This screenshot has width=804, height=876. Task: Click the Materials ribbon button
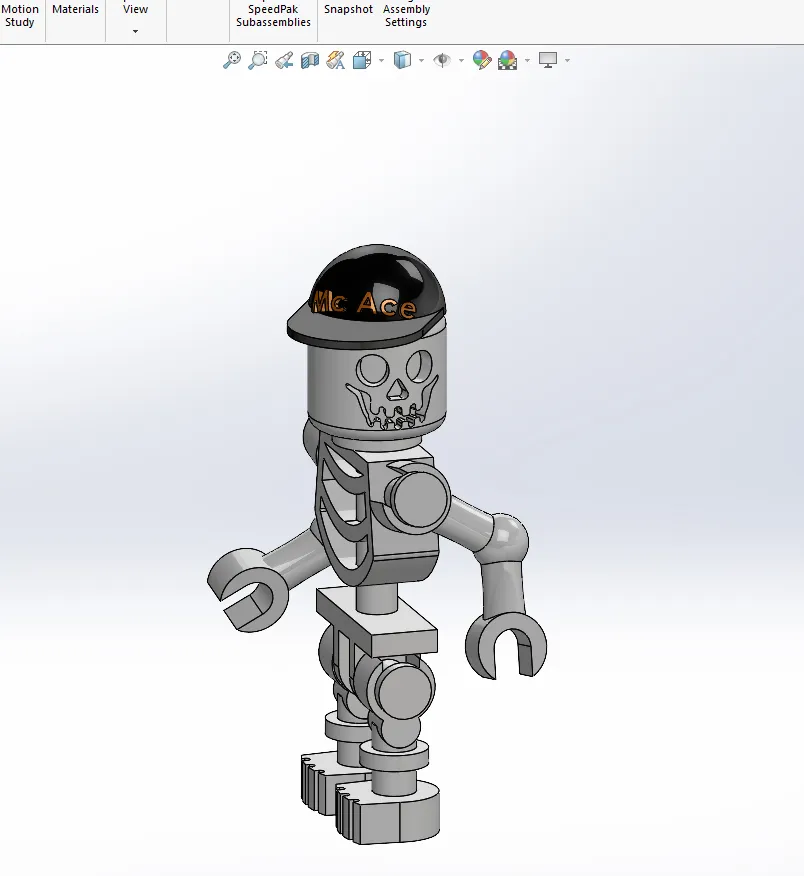75,9
